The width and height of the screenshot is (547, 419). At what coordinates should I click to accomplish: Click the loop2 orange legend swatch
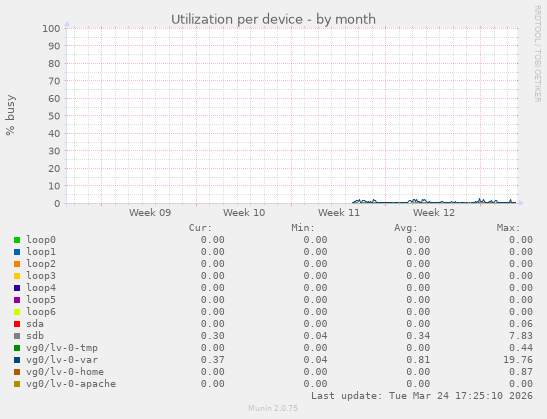17,264
